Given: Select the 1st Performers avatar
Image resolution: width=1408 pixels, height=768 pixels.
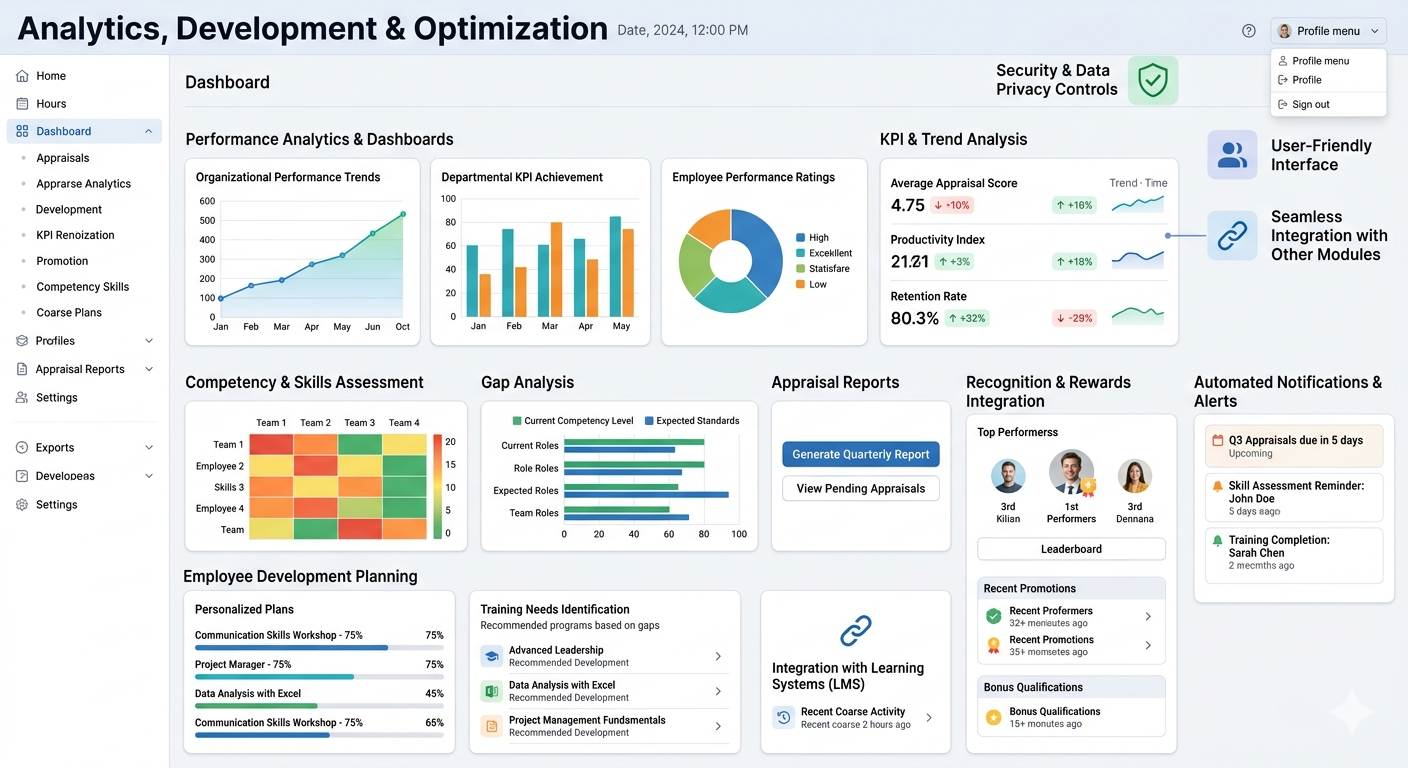Looking at the screenshot, I should click(1071, 472).
